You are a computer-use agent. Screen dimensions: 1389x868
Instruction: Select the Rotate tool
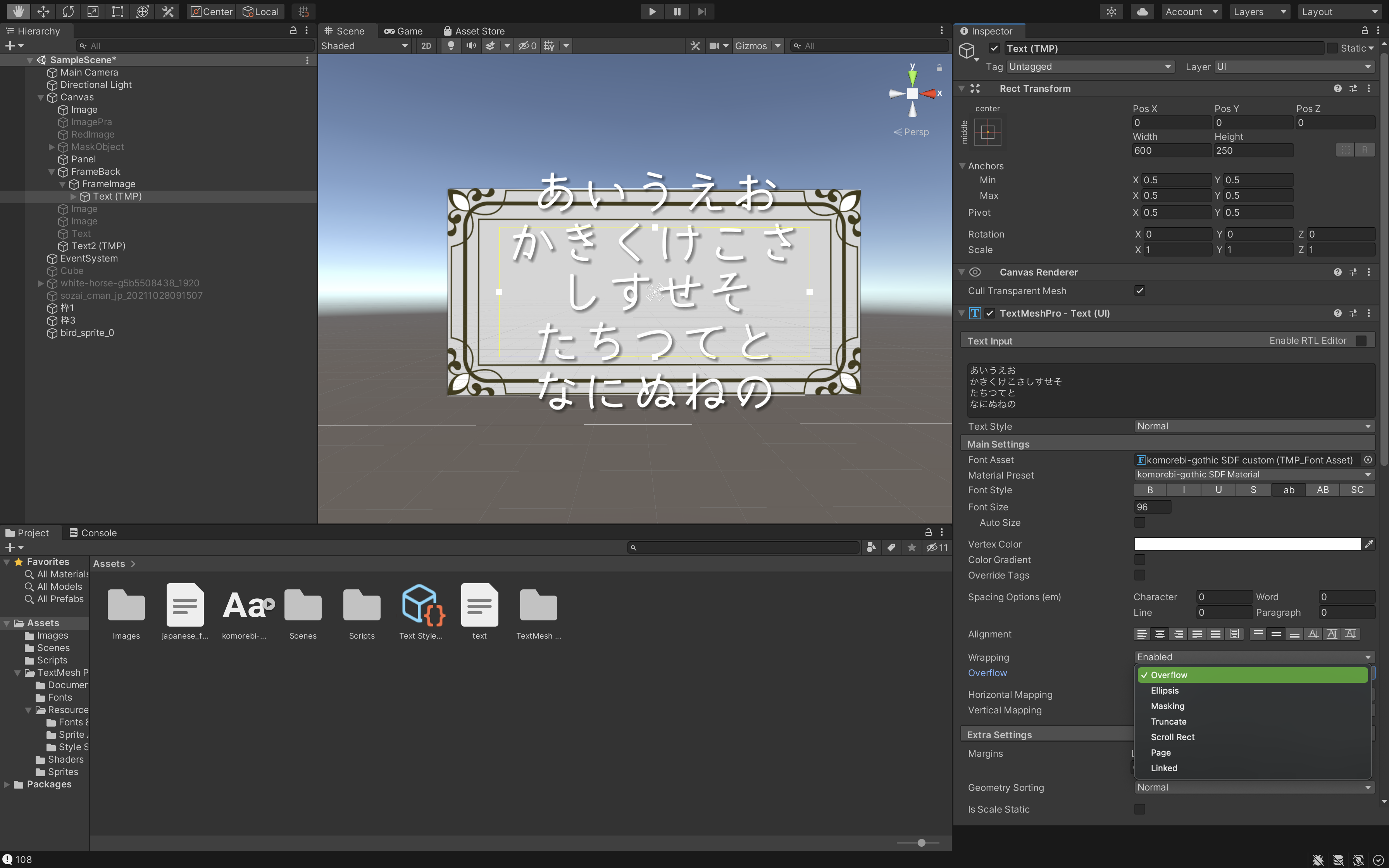pyautogui.click(x=68, y=12)
